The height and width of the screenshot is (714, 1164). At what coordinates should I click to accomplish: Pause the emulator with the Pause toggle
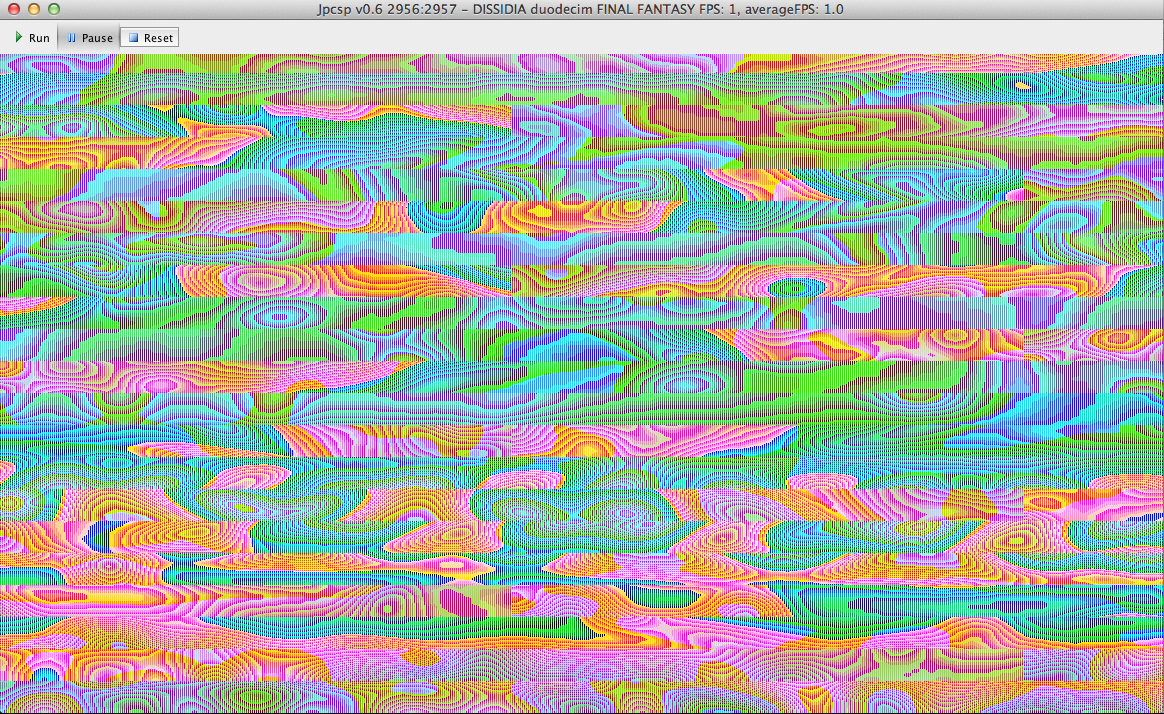[89, 38]
